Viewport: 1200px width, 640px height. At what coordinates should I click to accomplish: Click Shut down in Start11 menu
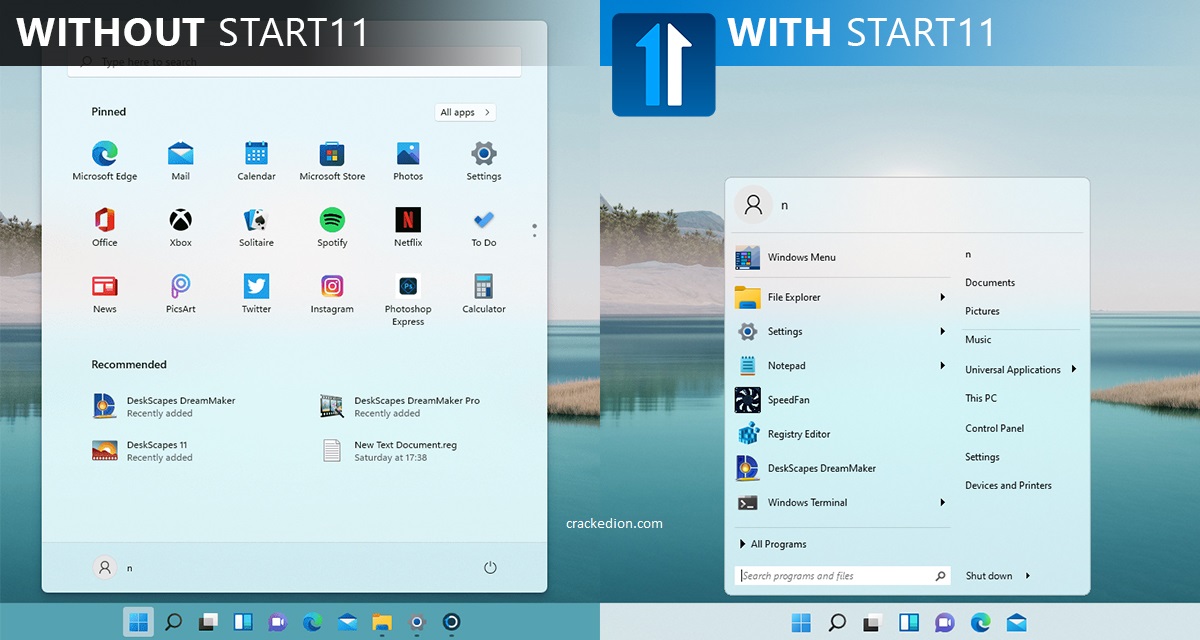pos(989,576)
